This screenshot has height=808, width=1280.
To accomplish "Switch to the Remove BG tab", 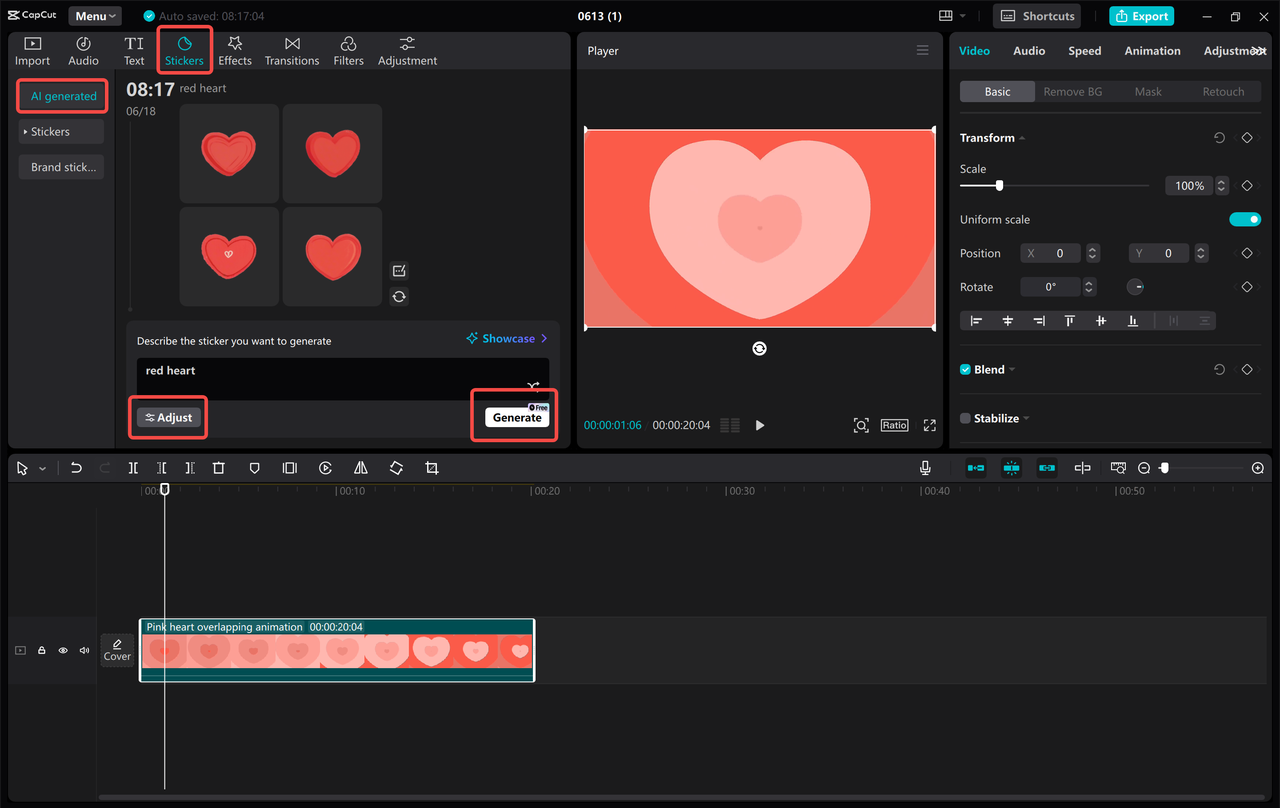I will [x=1073, y=91].
